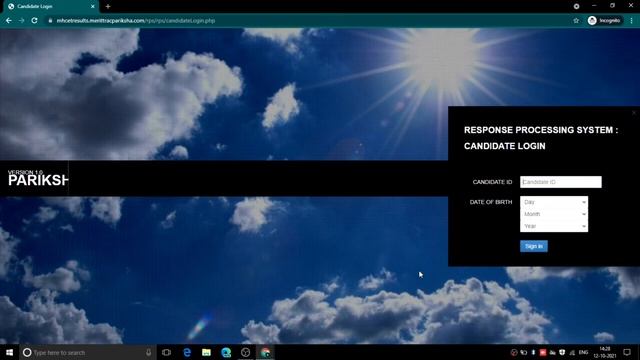Click the taskbar search microphone icon
The image size is (640, 360).
(149, 352)
